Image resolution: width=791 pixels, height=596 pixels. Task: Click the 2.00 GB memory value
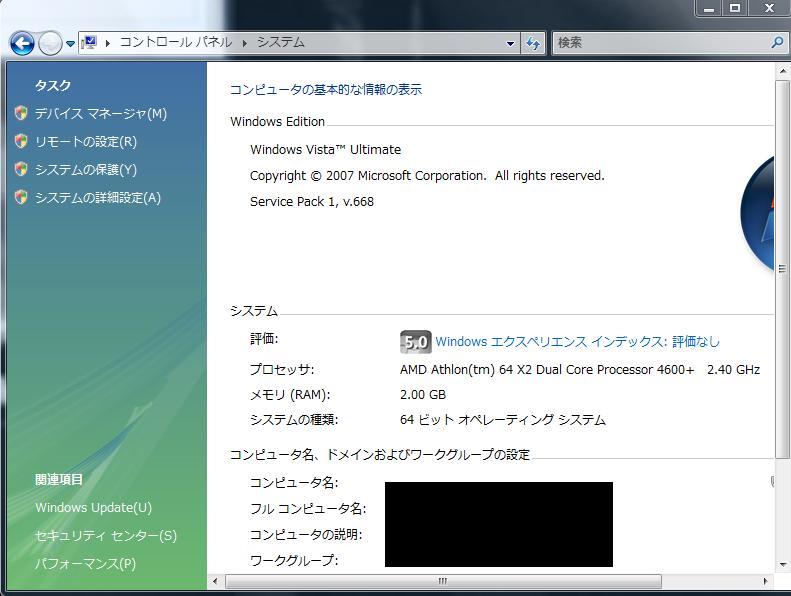pos(423,395)
